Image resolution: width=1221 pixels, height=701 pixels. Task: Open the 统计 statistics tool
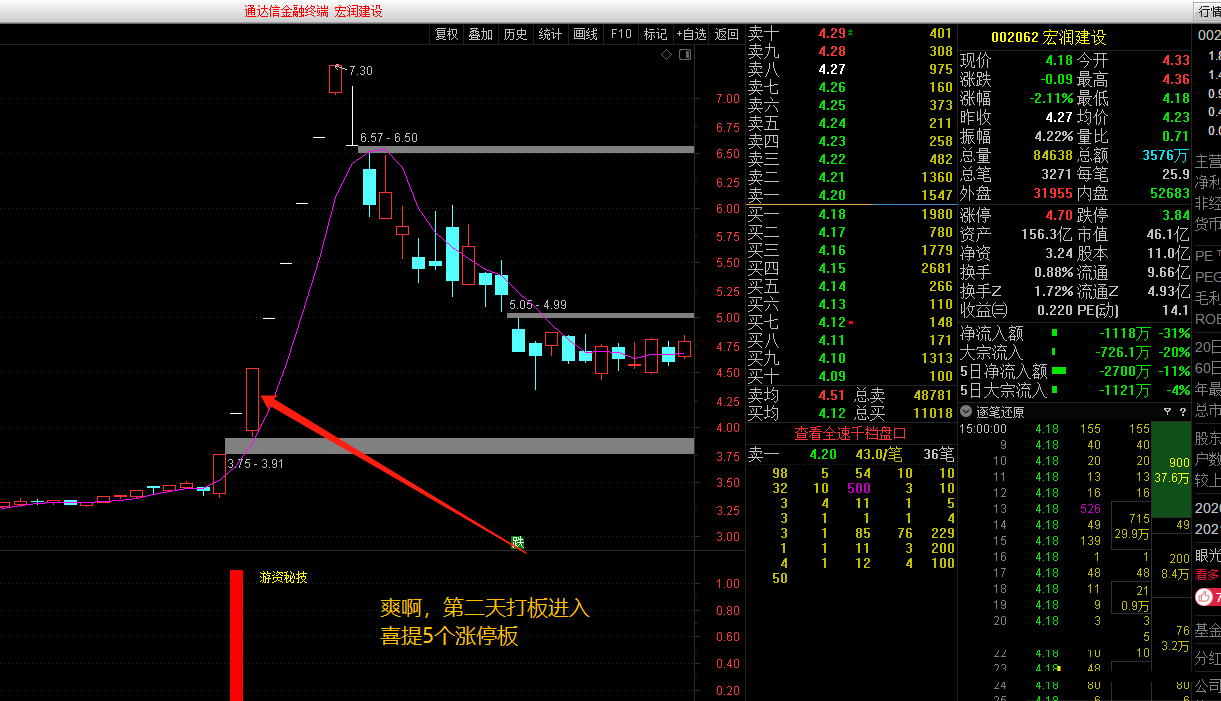click(550, 34)
